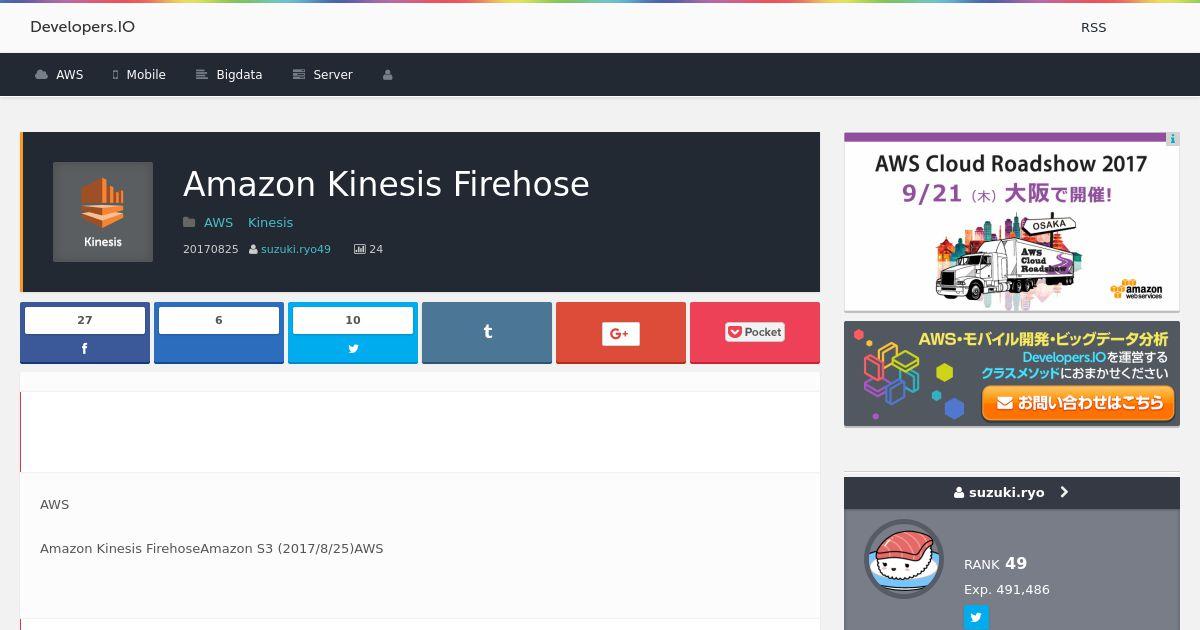Click the Facebook share count 27
Viewport: 1200px width, 630px height.
[x=85, y=320]
